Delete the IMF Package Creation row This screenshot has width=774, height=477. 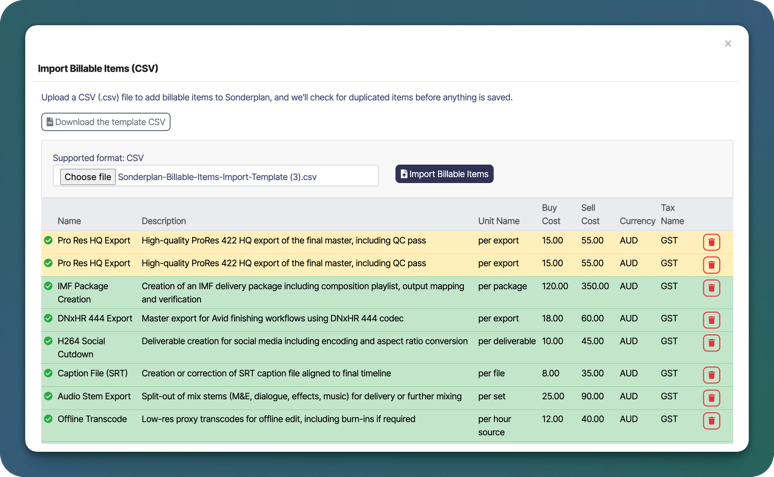click(x=711, y=288)
